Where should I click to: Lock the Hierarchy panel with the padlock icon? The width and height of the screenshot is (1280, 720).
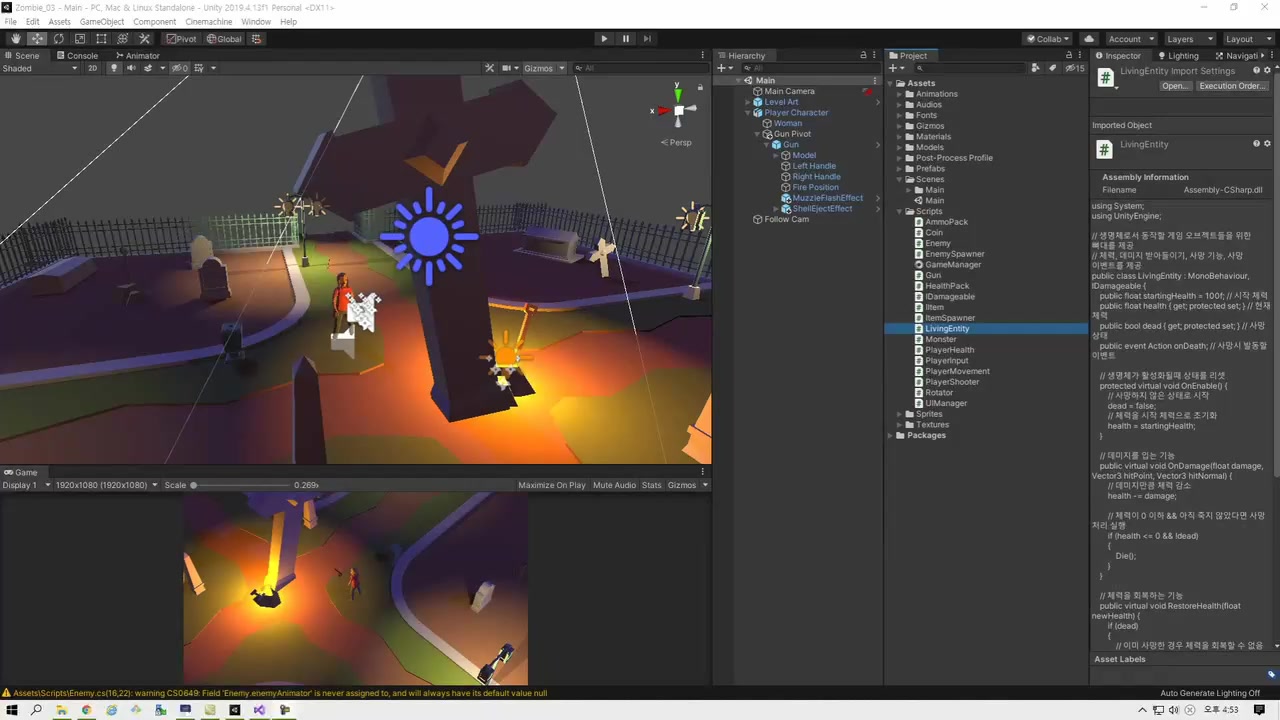coord(863,56)
